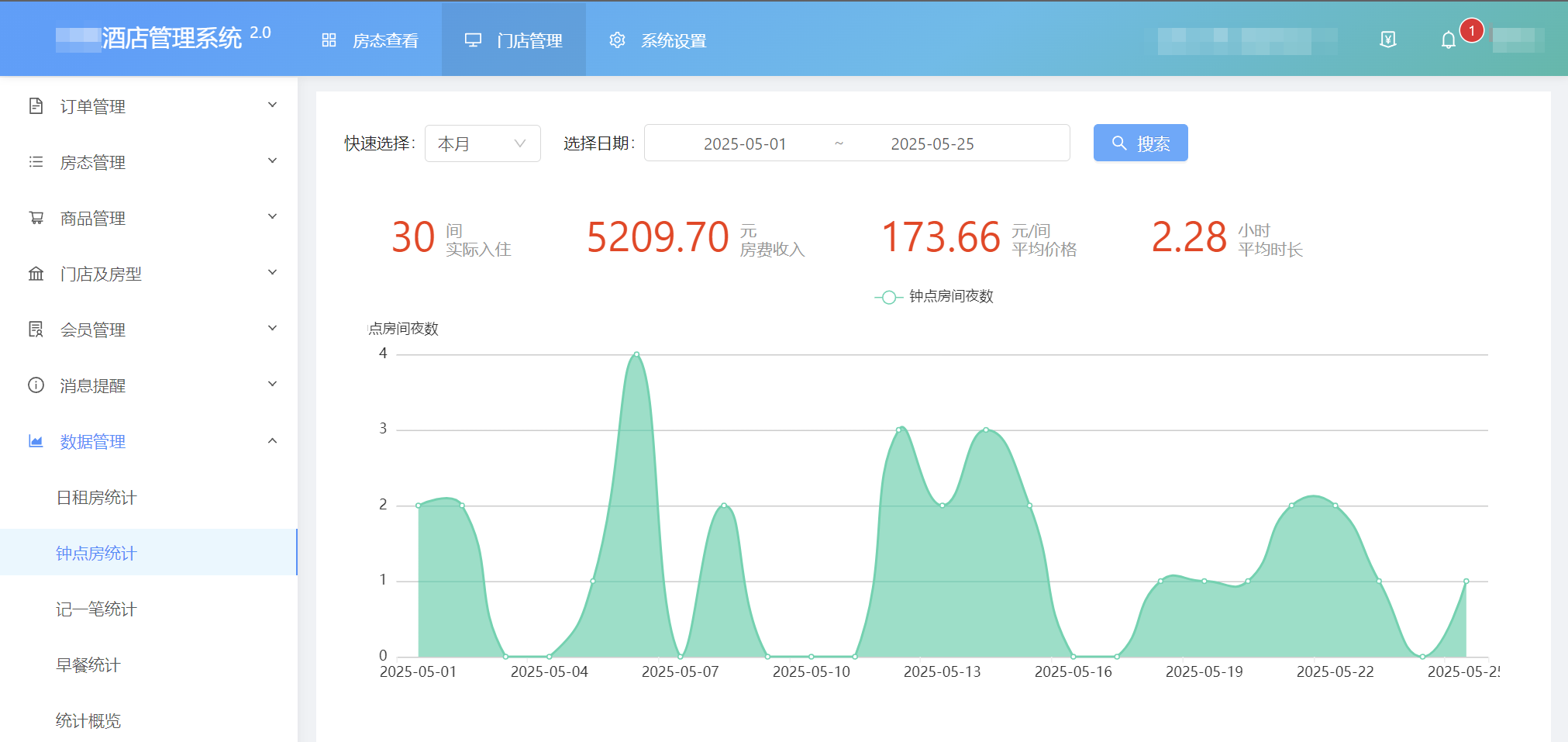Switch to 系统设置 top tab
Viewport: 1568px width, 742px height.
click(x=658, y=40)
